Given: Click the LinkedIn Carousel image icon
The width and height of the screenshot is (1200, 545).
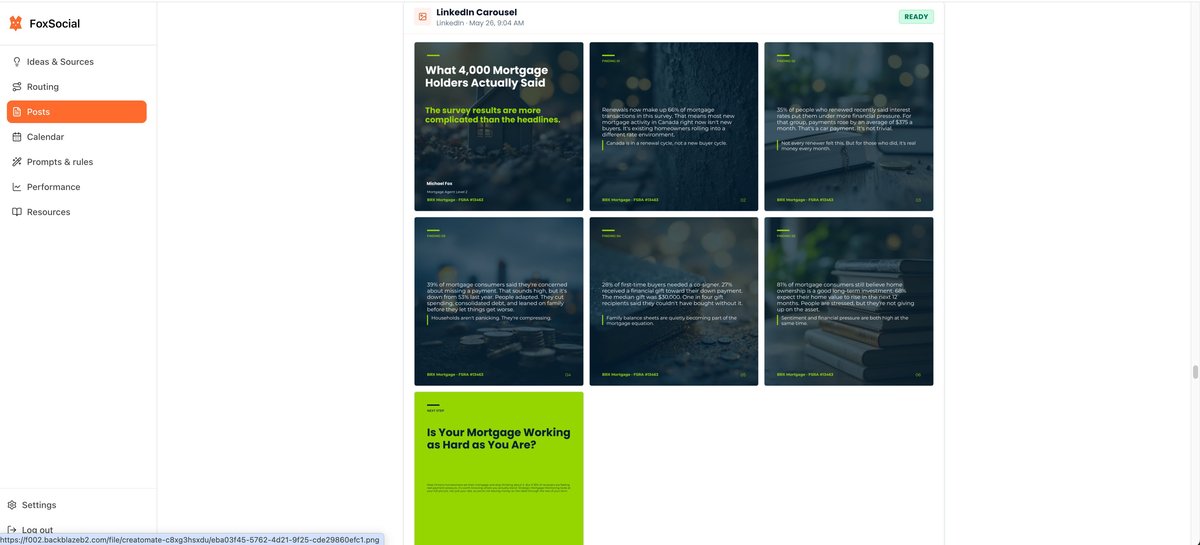Looking at the screenshot, I should [x=423, y=17].
